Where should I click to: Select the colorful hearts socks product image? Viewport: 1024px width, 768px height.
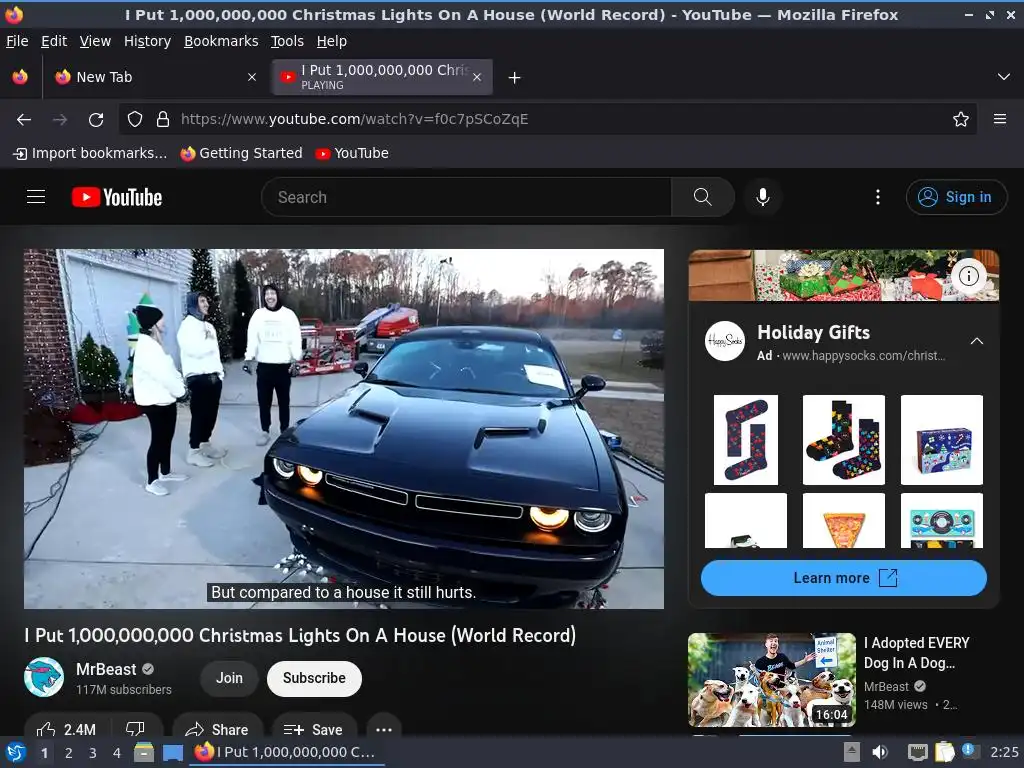843,440
